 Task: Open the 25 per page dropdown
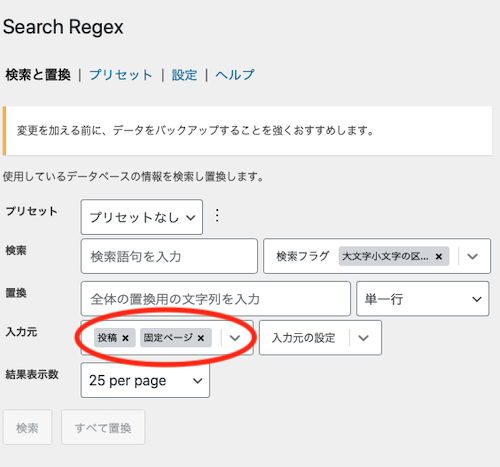coord(145,380)
